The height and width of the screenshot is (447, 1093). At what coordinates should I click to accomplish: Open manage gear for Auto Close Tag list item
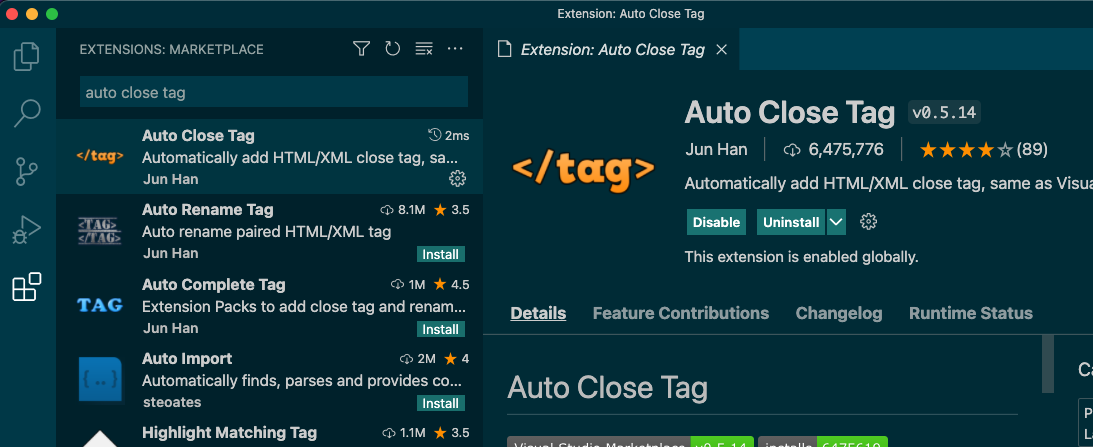click(x=457, y=179)
